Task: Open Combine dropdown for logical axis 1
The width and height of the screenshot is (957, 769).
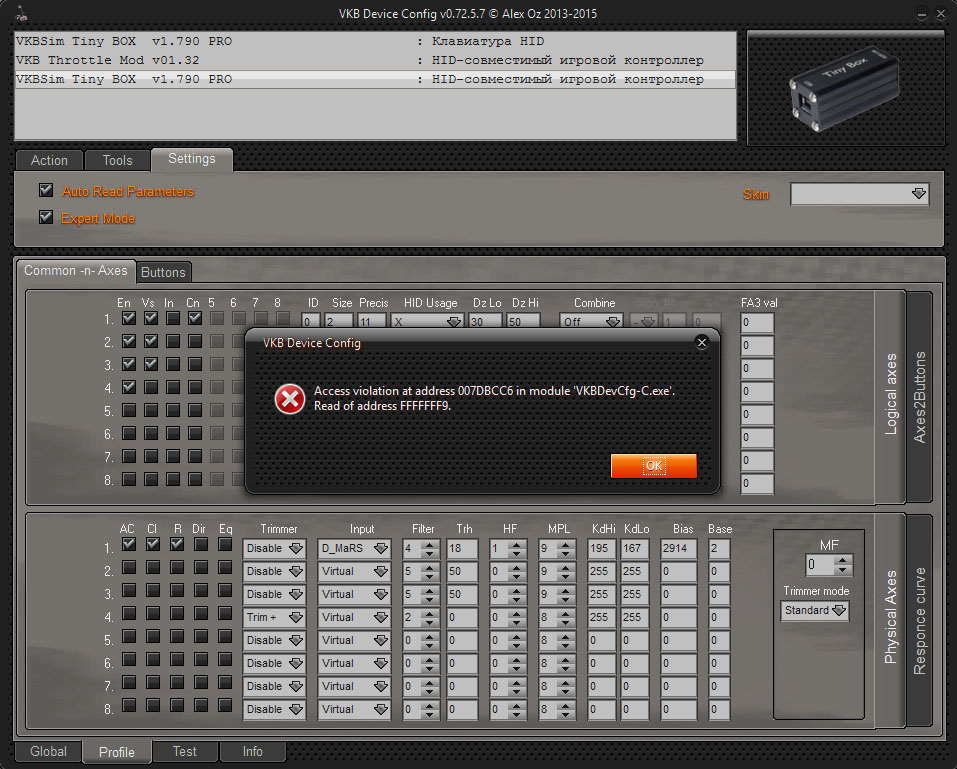Action: (591, 322)
